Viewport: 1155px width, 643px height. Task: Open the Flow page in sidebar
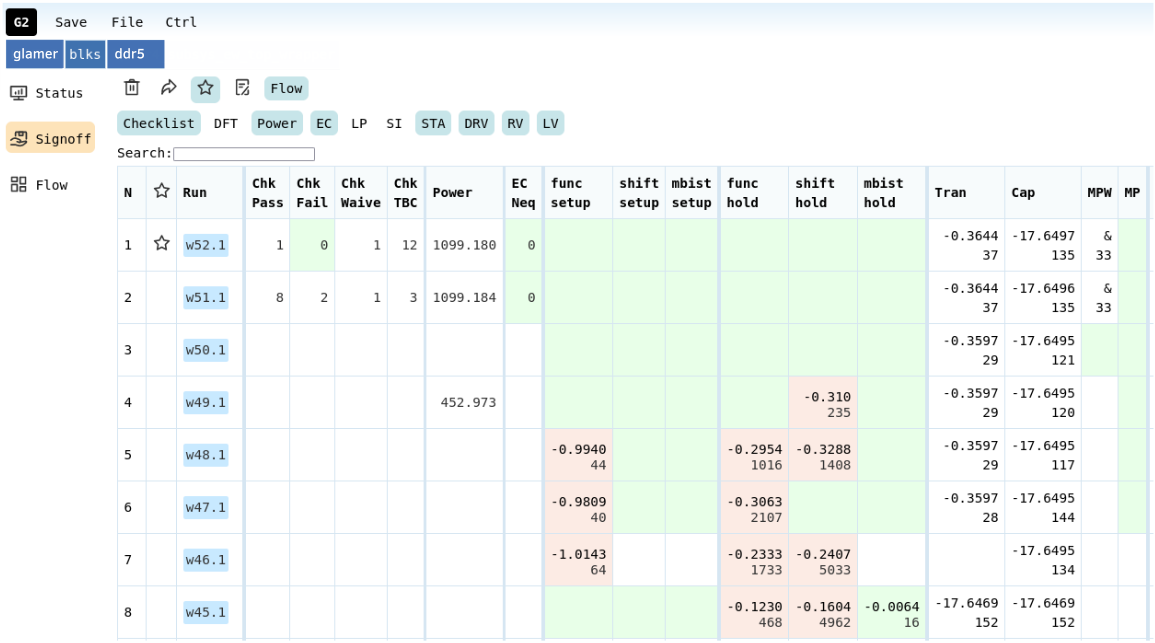click(40, 185)
